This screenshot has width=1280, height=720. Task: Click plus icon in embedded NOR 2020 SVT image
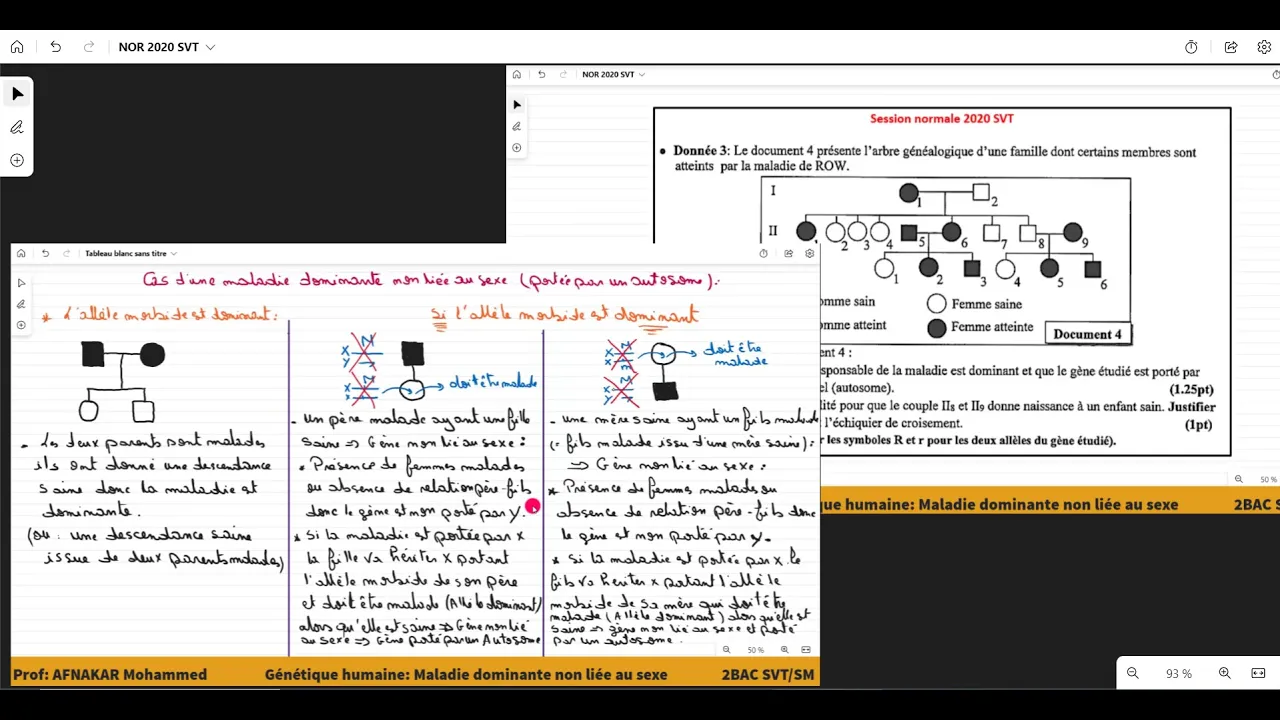[516, 147]
